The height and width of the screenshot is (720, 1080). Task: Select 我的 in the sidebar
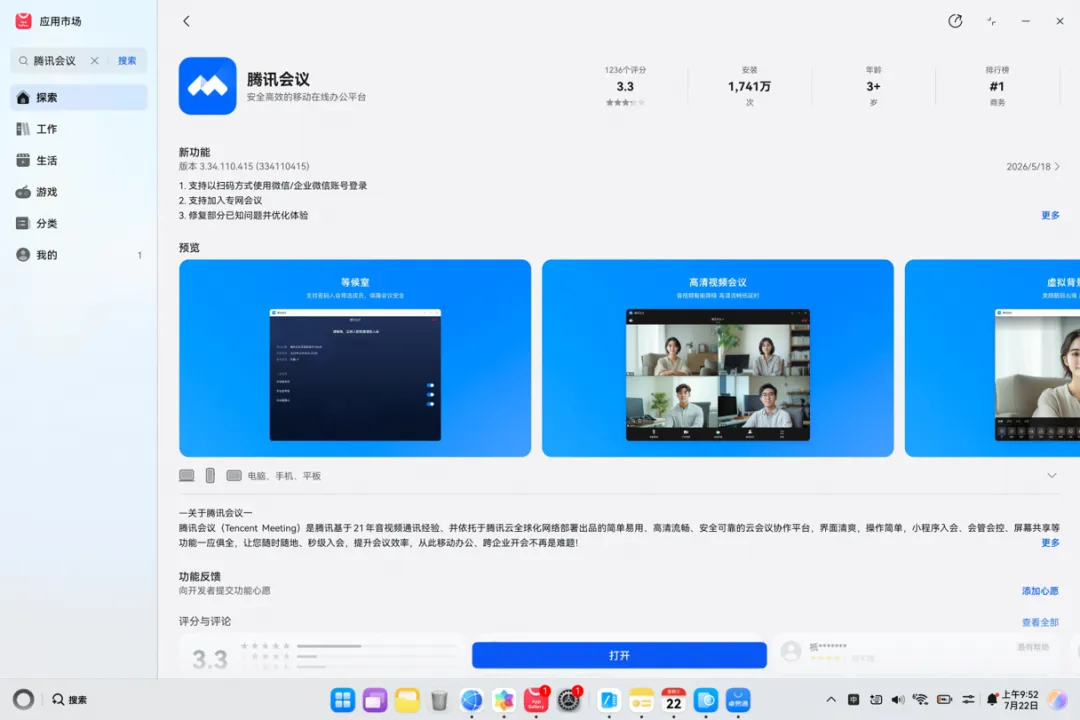(x=79, y=255)
